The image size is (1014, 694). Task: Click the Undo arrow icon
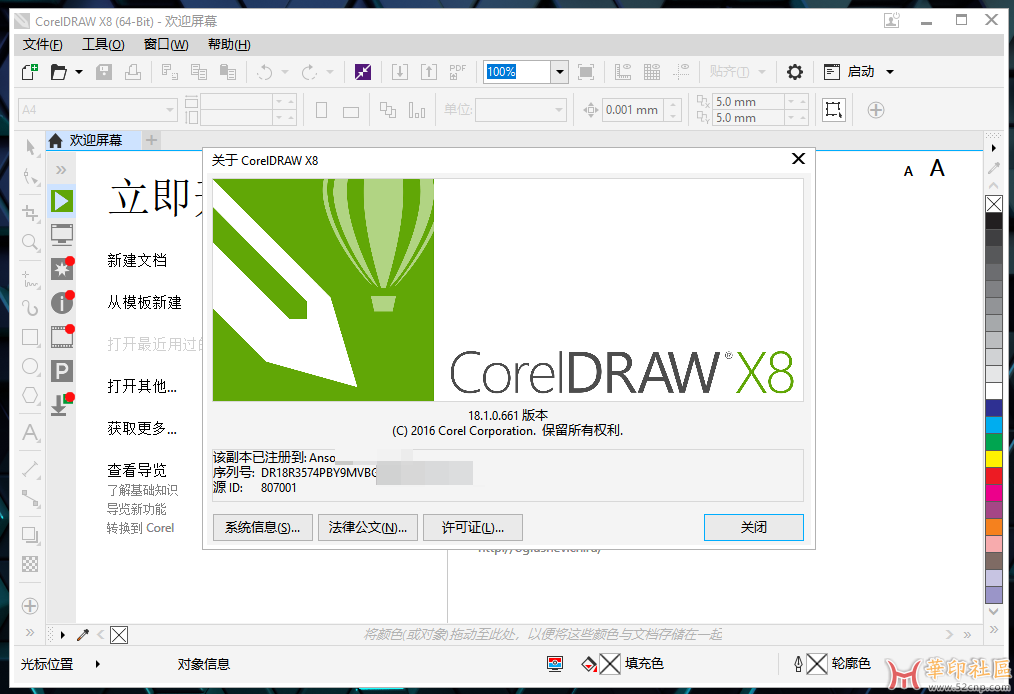point(264,72)
